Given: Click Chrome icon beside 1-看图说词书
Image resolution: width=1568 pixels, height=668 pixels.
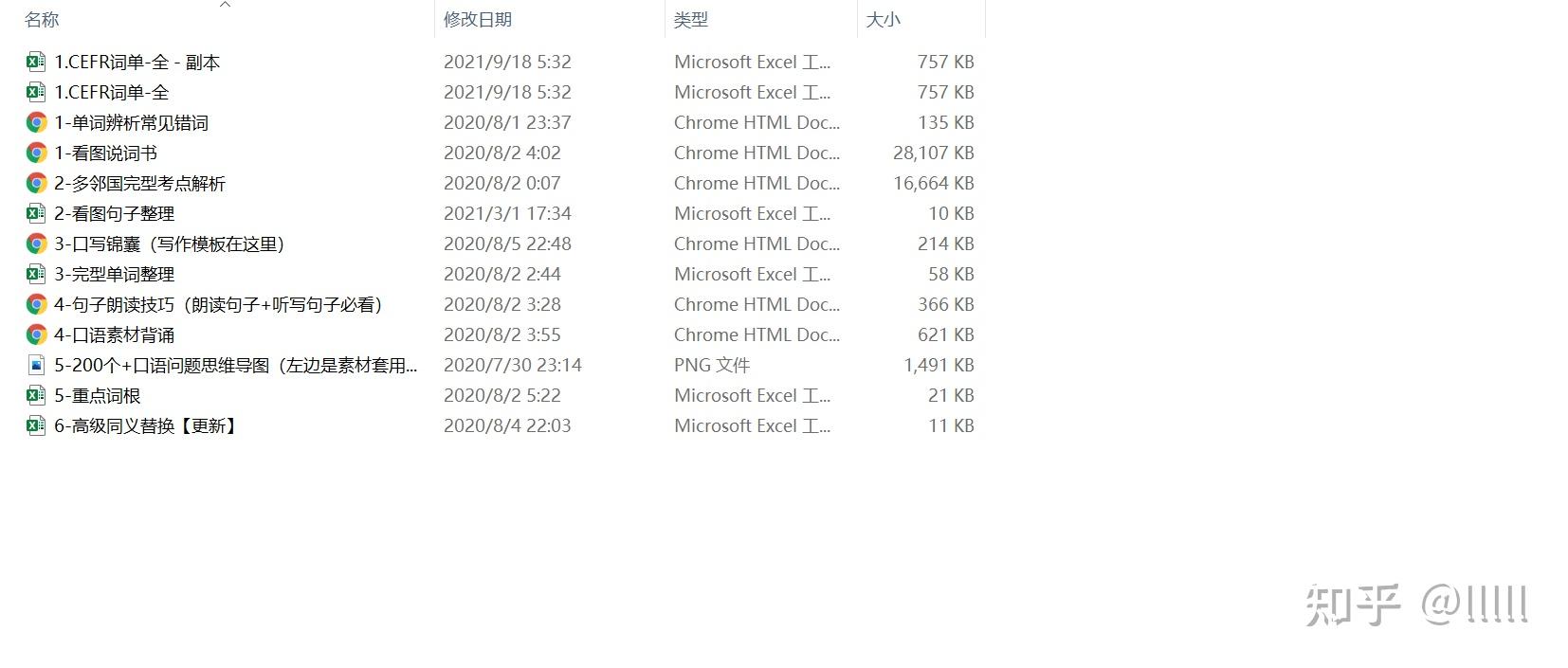Looking at the screenshot, I should click(36, 153).
